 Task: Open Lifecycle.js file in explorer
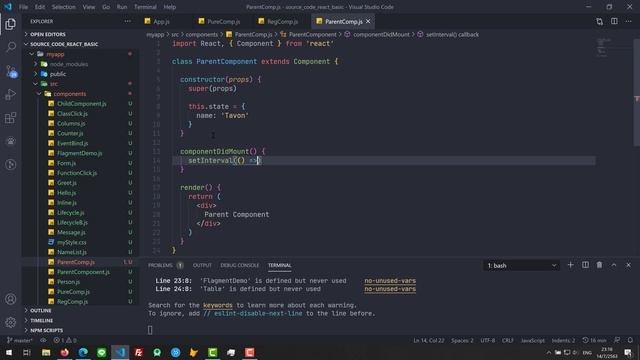[71, 213]
